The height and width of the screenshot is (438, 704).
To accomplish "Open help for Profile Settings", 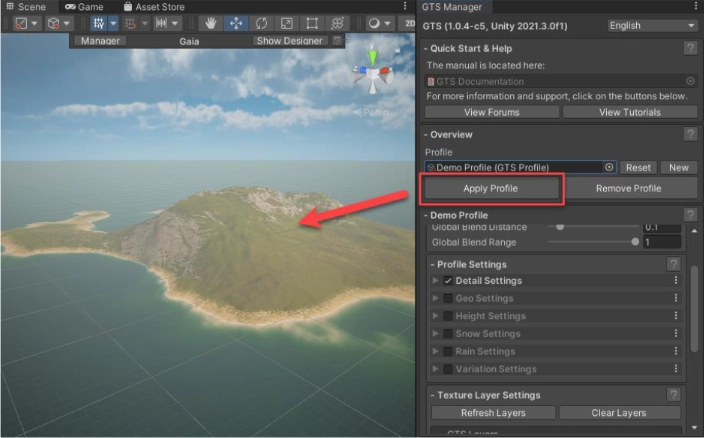I will coord(673,264).
